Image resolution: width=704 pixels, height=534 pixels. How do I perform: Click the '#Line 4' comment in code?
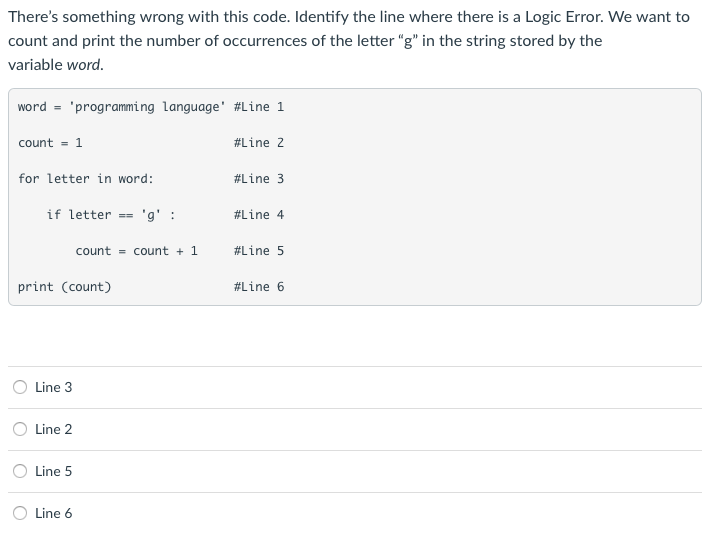[x=259, y=215]
